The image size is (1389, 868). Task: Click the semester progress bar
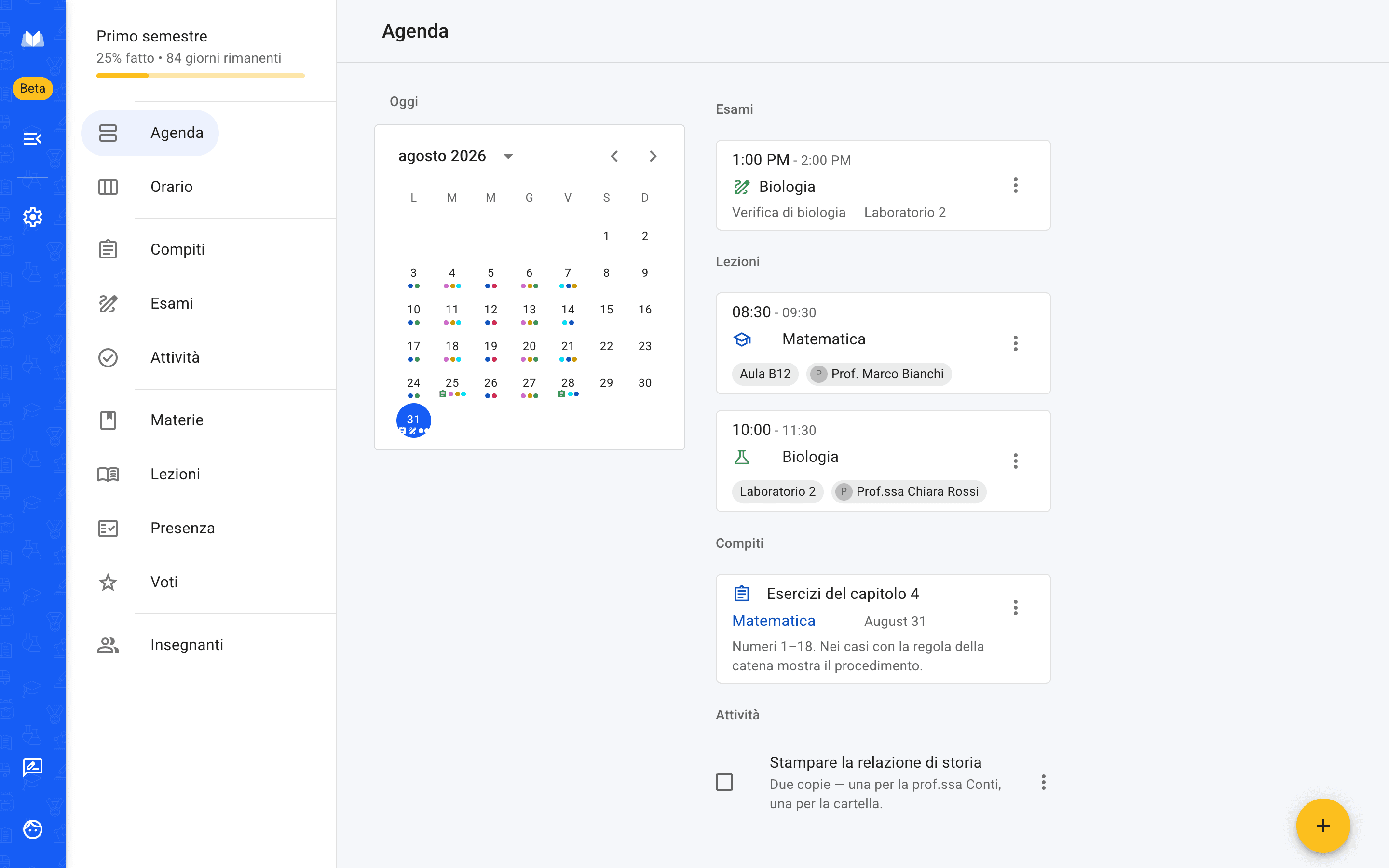click(x=200, y=75)
